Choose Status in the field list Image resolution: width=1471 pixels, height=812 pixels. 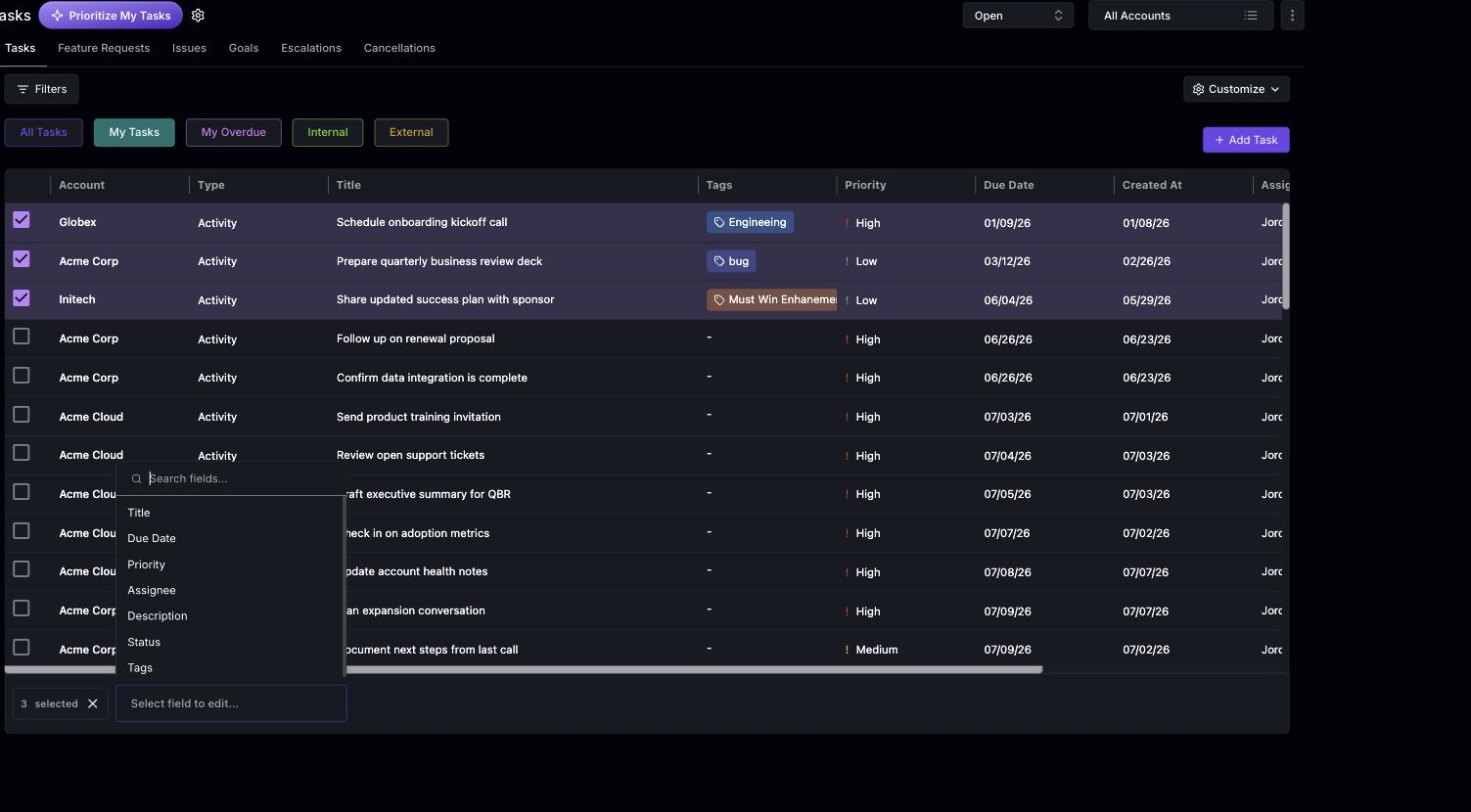click(230, 642)
